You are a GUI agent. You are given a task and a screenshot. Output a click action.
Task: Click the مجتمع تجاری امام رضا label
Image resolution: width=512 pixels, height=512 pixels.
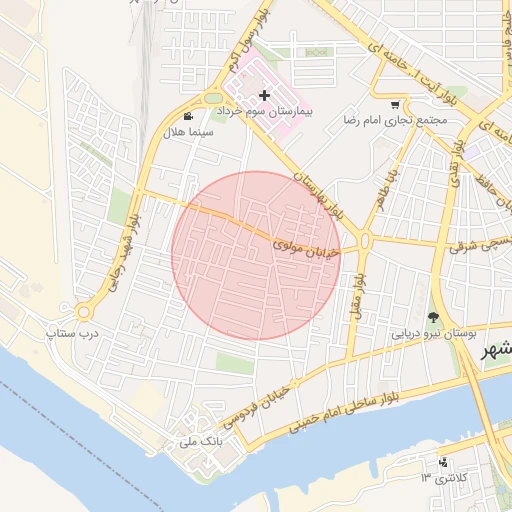[x=395, y=120]
